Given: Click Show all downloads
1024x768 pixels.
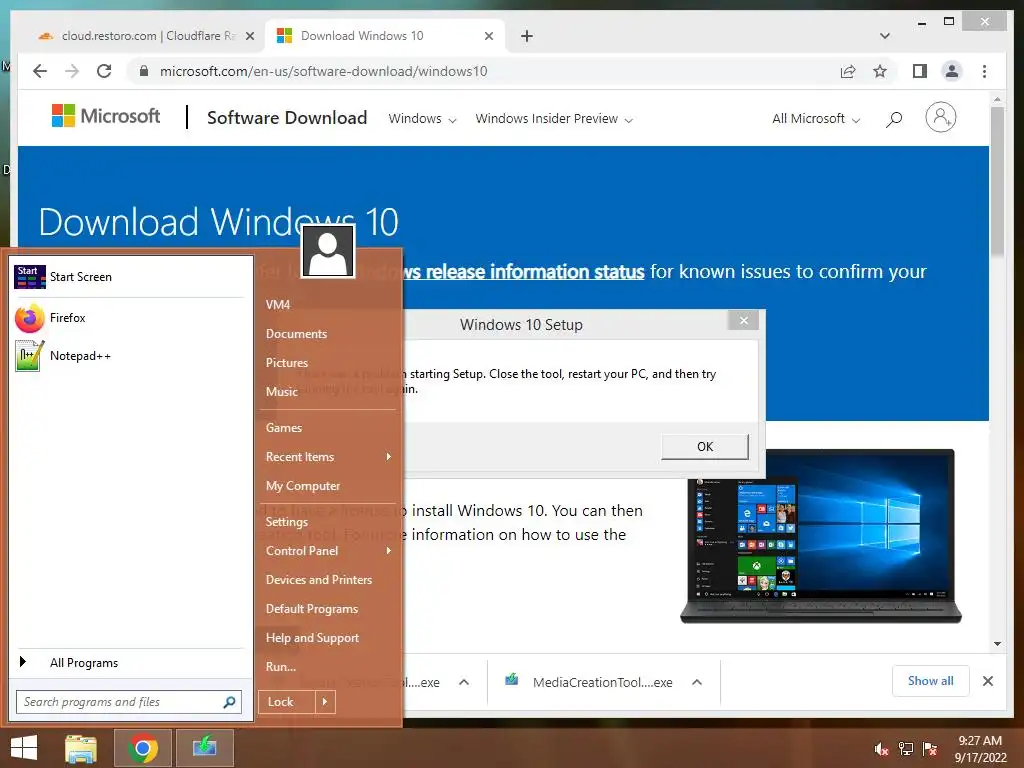Looking at the screenshot, I should click(930, 681).
